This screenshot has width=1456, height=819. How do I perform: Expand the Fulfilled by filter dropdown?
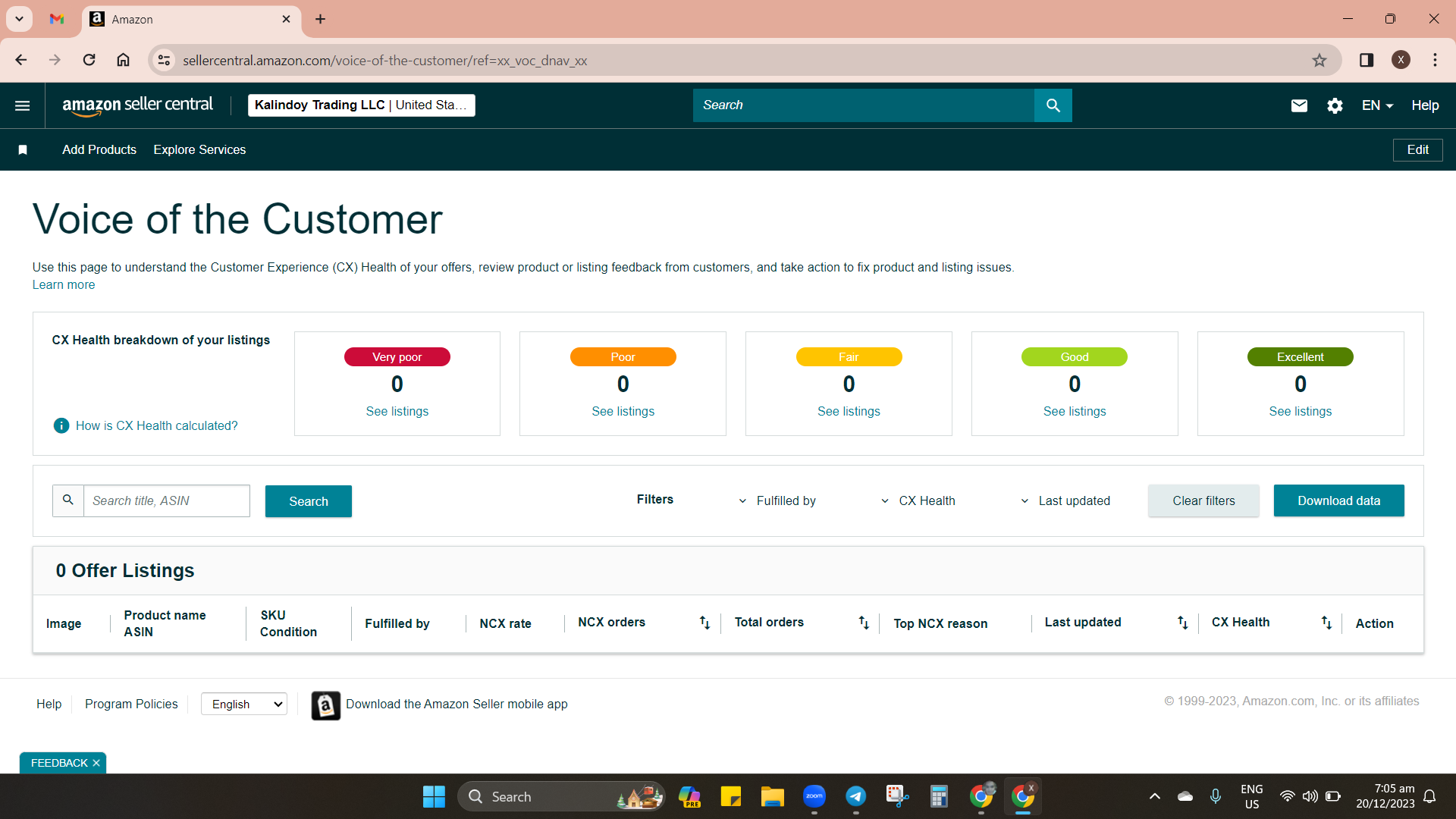[777, 500]
